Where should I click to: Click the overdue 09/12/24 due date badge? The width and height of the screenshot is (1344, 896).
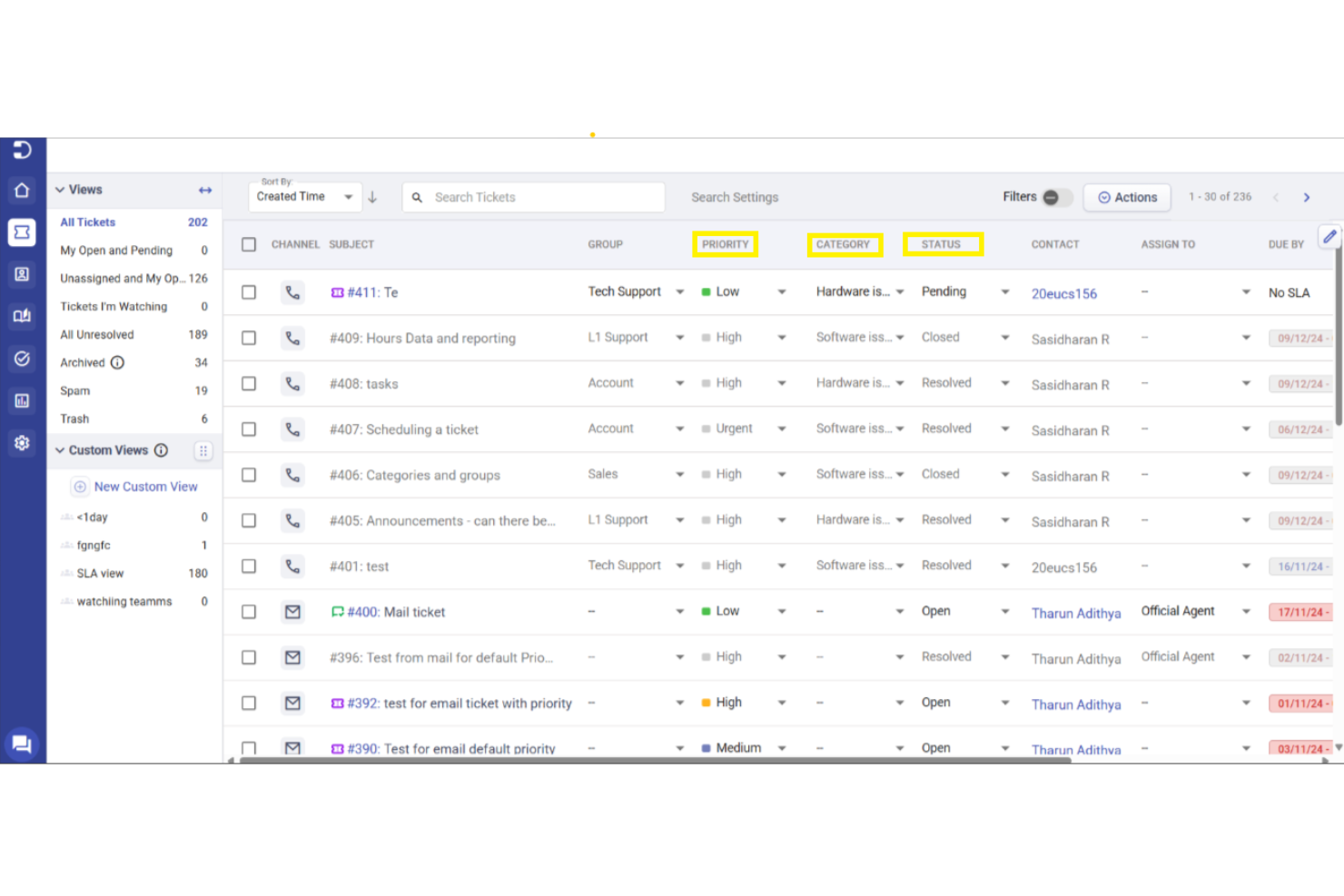[x=1300, y=338]
